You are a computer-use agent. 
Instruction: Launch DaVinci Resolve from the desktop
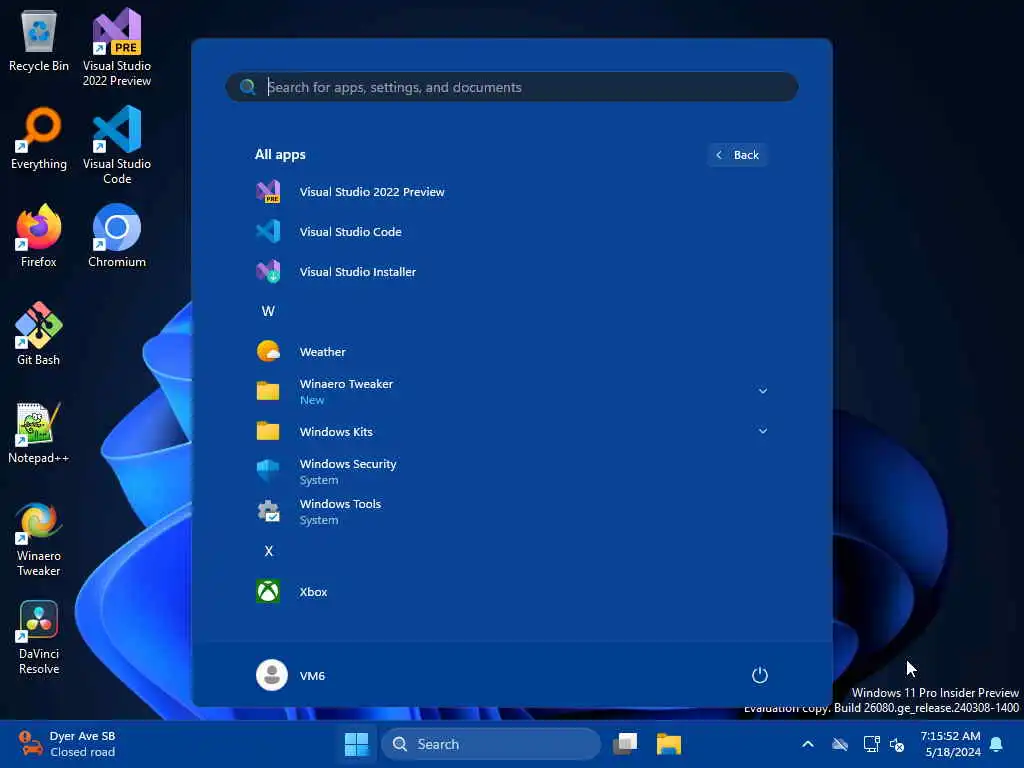point(39,637)
